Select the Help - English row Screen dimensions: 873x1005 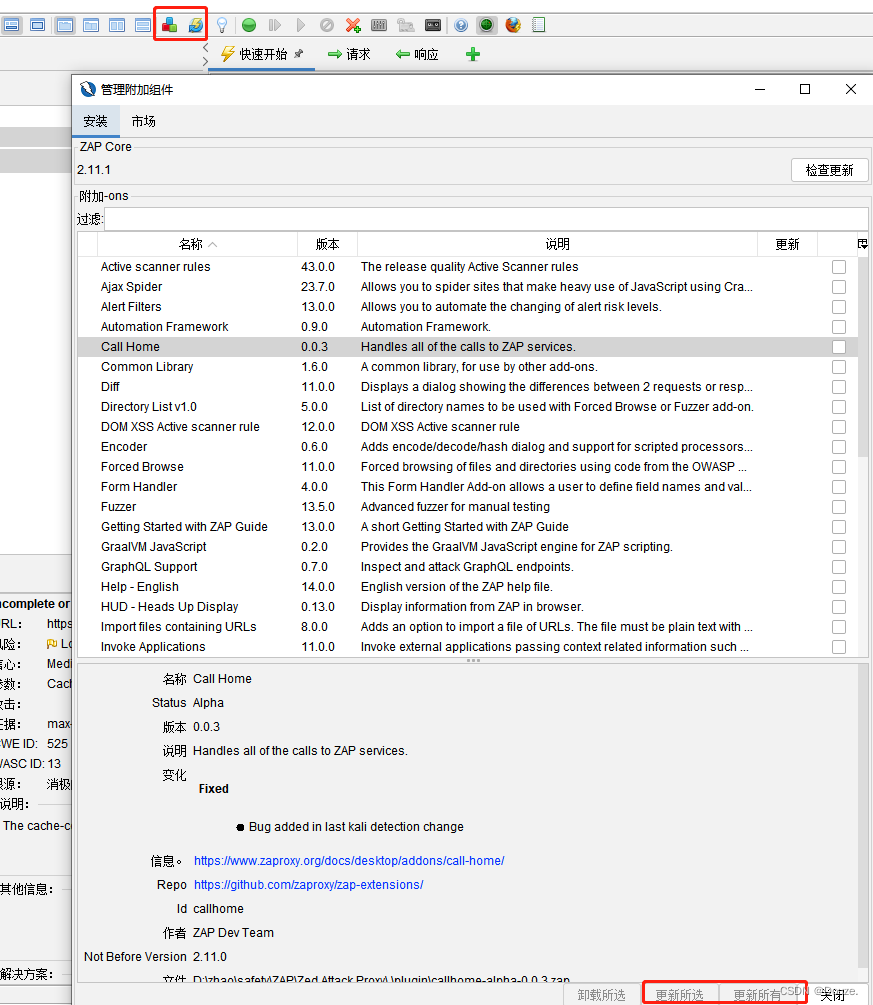coord(468,586)
